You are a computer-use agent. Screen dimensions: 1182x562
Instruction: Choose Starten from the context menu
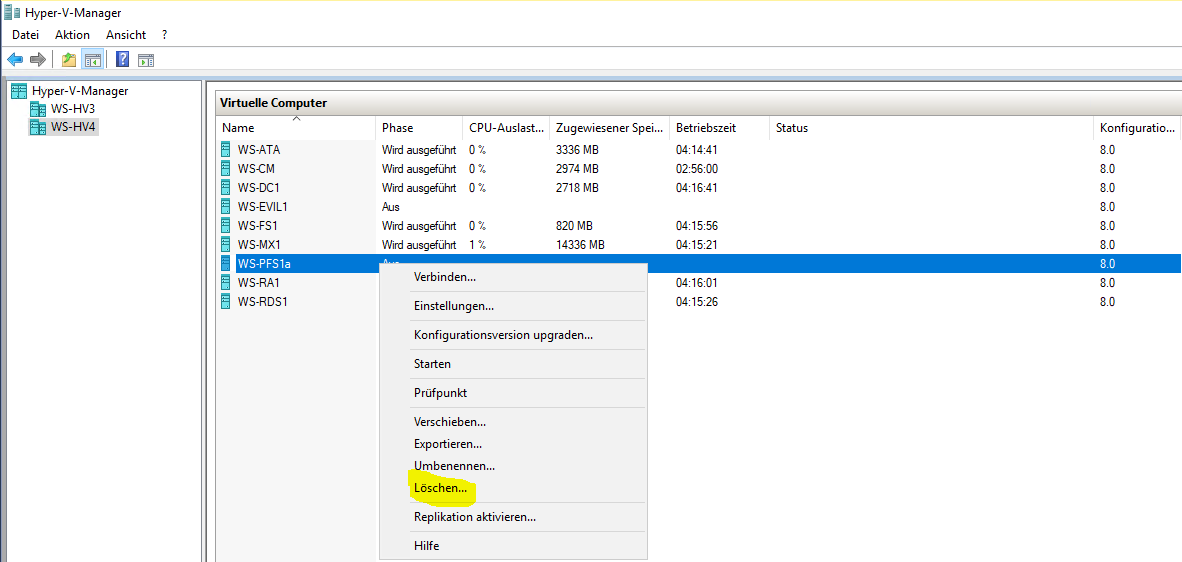point(513,364)
